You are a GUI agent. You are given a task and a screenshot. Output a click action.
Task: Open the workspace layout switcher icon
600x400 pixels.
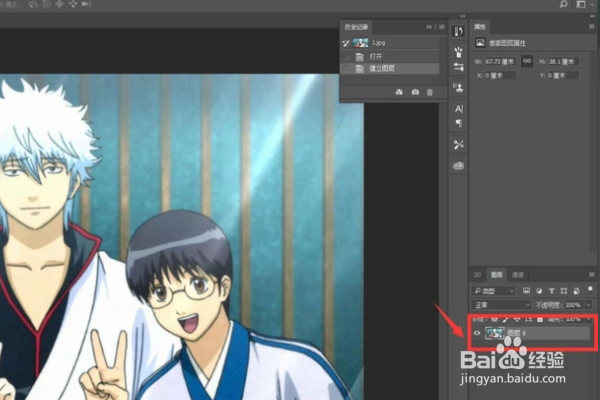(581, 4)
